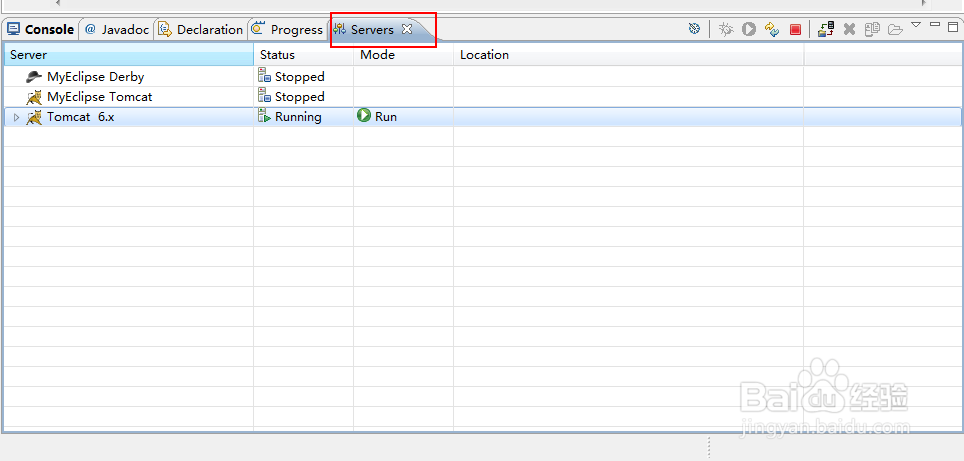Click the Run mode cell of Tomcat 6.x
This screenshot has height=461, width=964.
403,117
